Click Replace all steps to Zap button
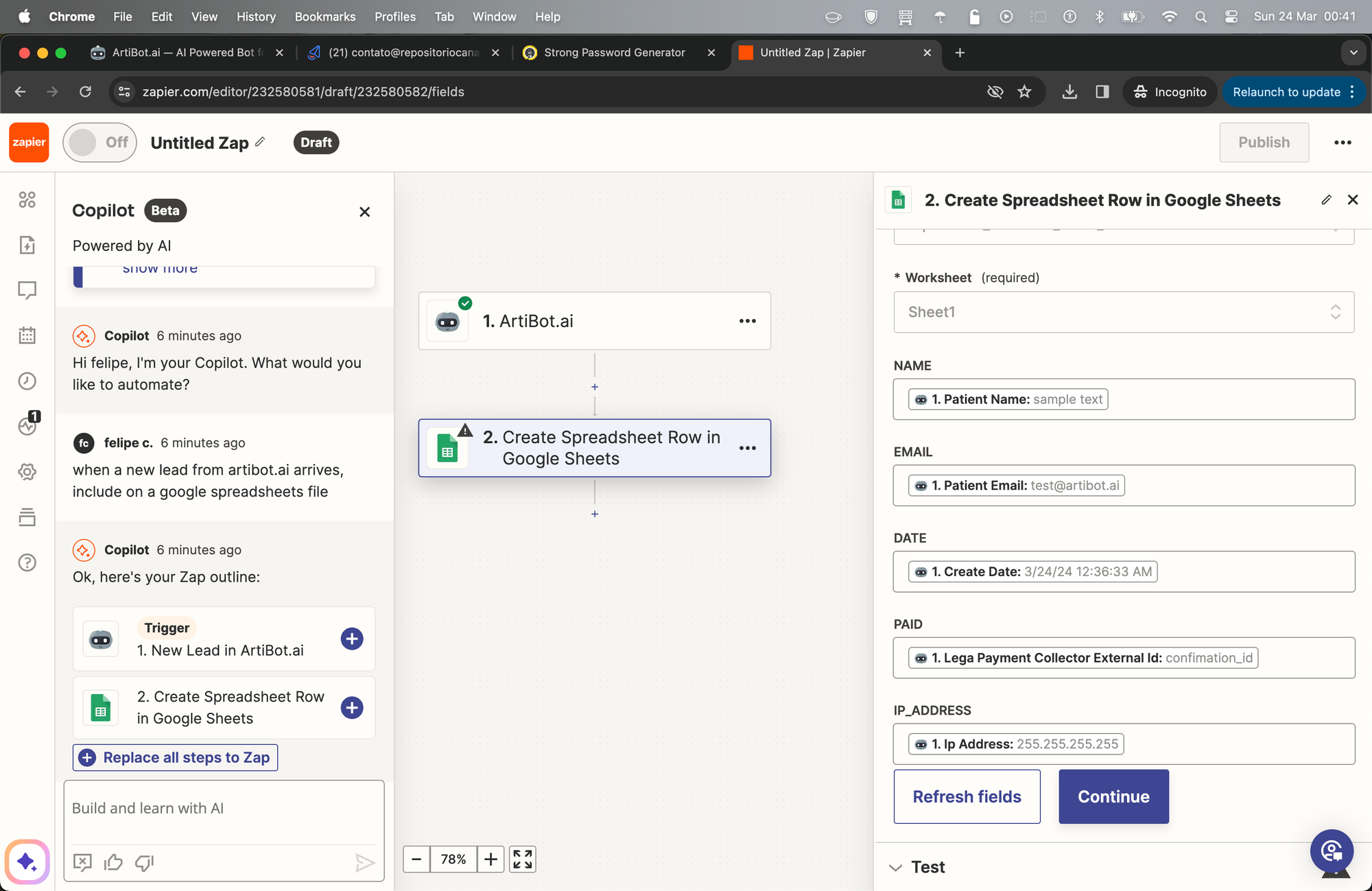The image size is (1372, 891). [x=176, y=757]
